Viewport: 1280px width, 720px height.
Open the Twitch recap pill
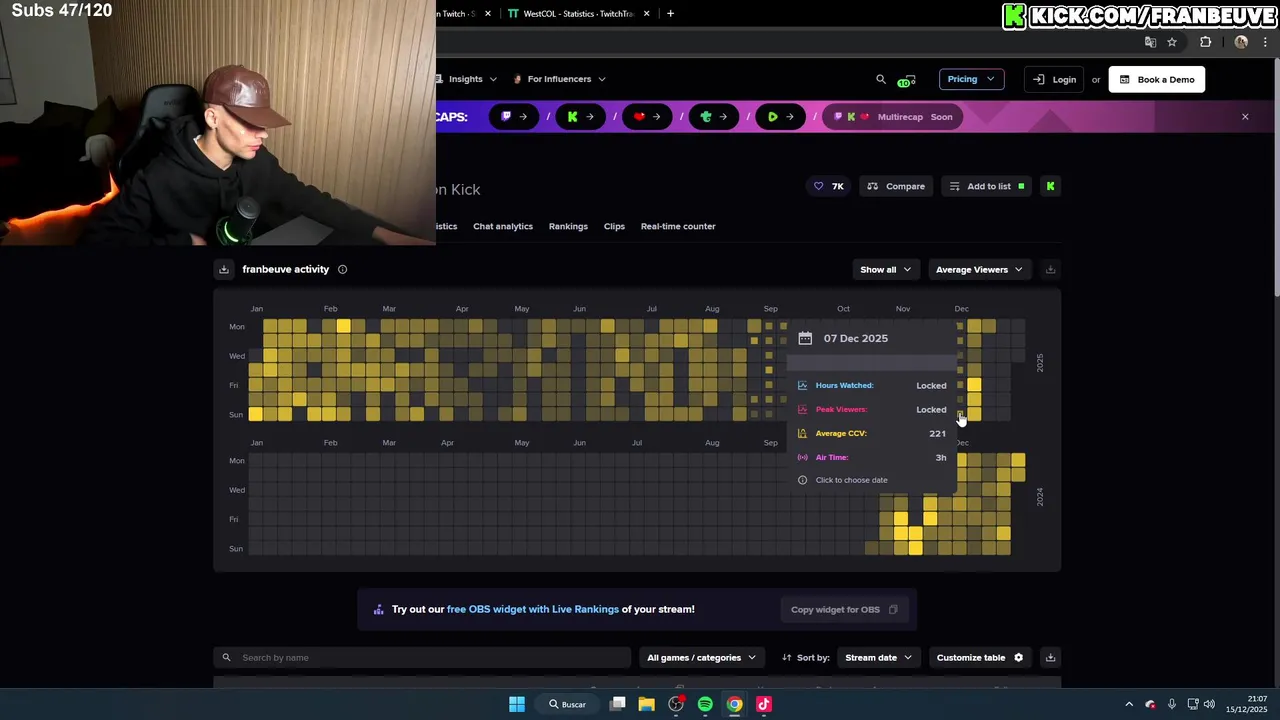(514, 117)
